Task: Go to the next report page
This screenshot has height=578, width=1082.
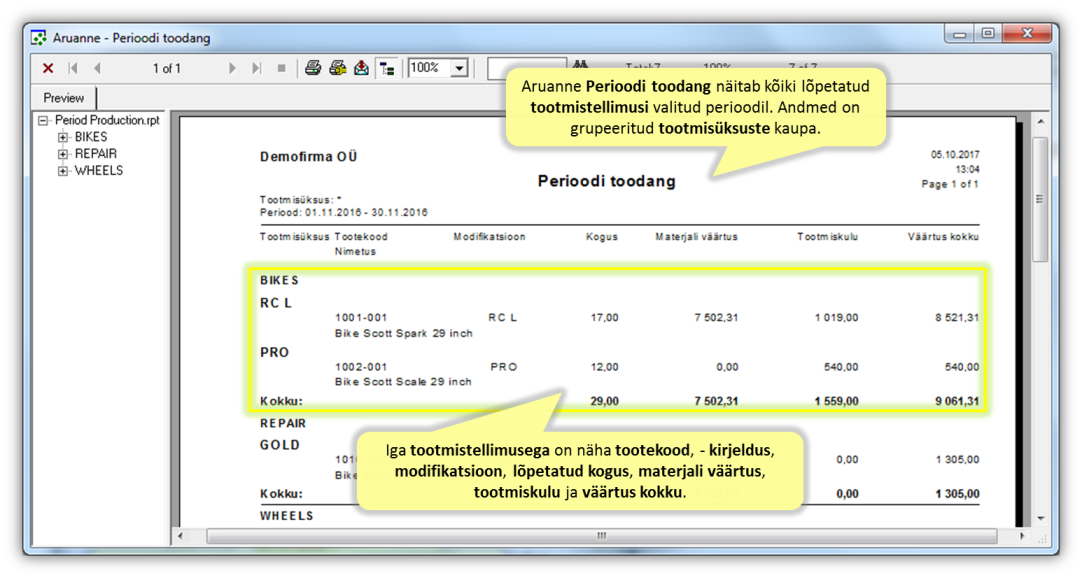Action: point(232,68)
